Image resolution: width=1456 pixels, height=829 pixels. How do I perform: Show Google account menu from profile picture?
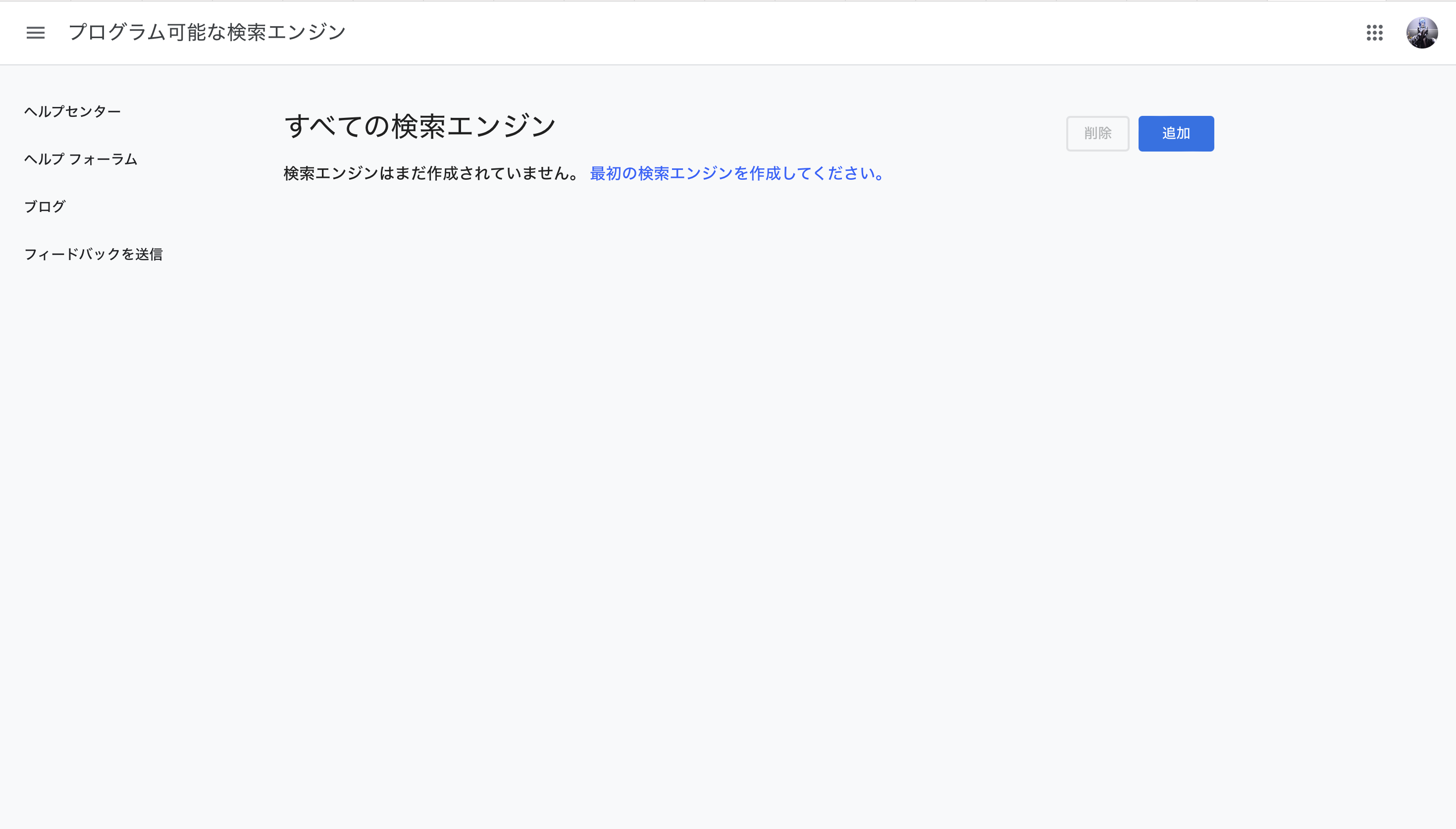(x=1423, y=33)
